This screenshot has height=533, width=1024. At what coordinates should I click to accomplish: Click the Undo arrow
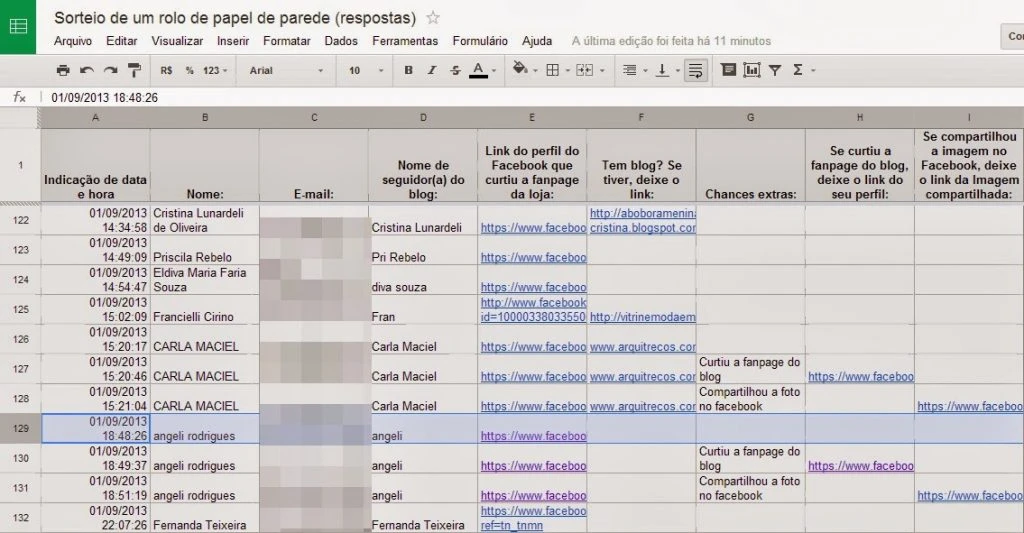pyautogui.click(x=86, y=70)
